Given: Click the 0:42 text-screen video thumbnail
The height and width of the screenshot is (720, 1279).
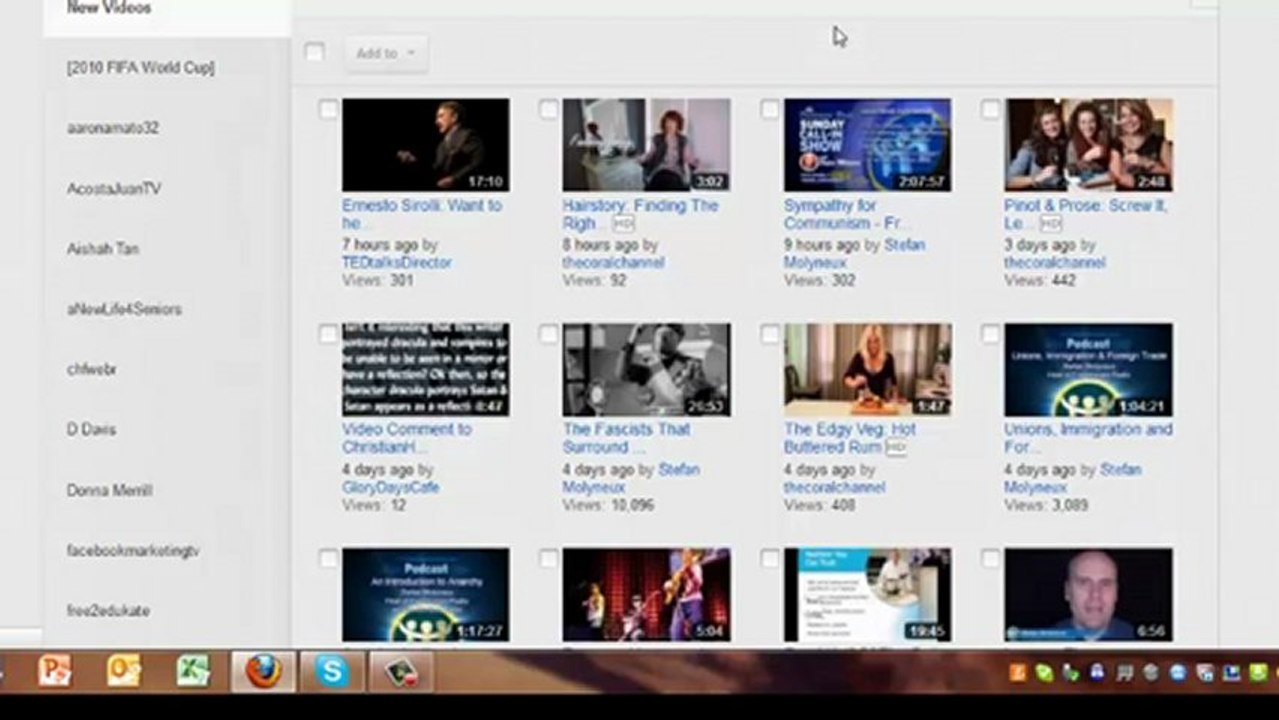Looking at the screenshot, I should [425, 369].
